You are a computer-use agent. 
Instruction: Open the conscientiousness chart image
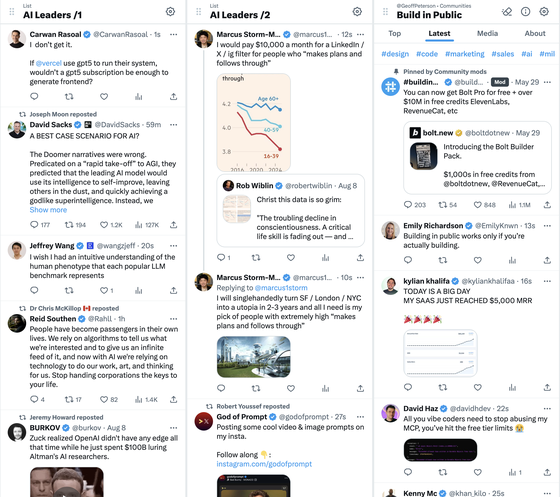pos(254,122)
